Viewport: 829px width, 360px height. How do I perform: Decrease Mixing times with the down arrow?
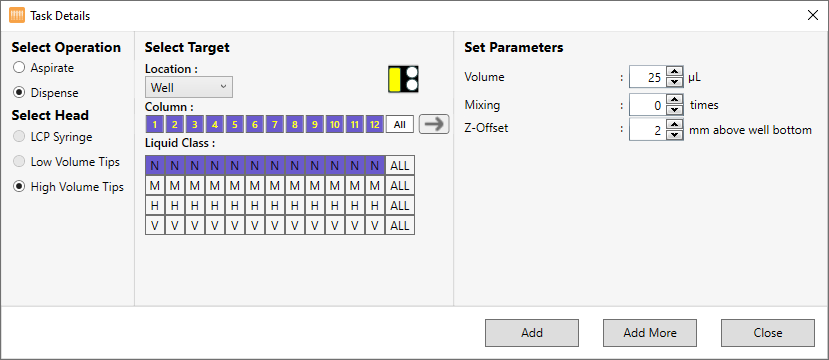pyautogui.click(x=673, y=110)
